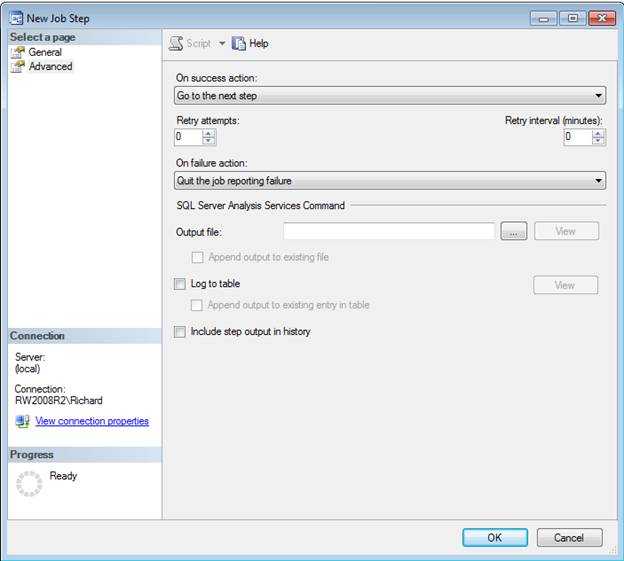Open Help from the toolbar
The image size is (624, 561).
tap(258, 43)
